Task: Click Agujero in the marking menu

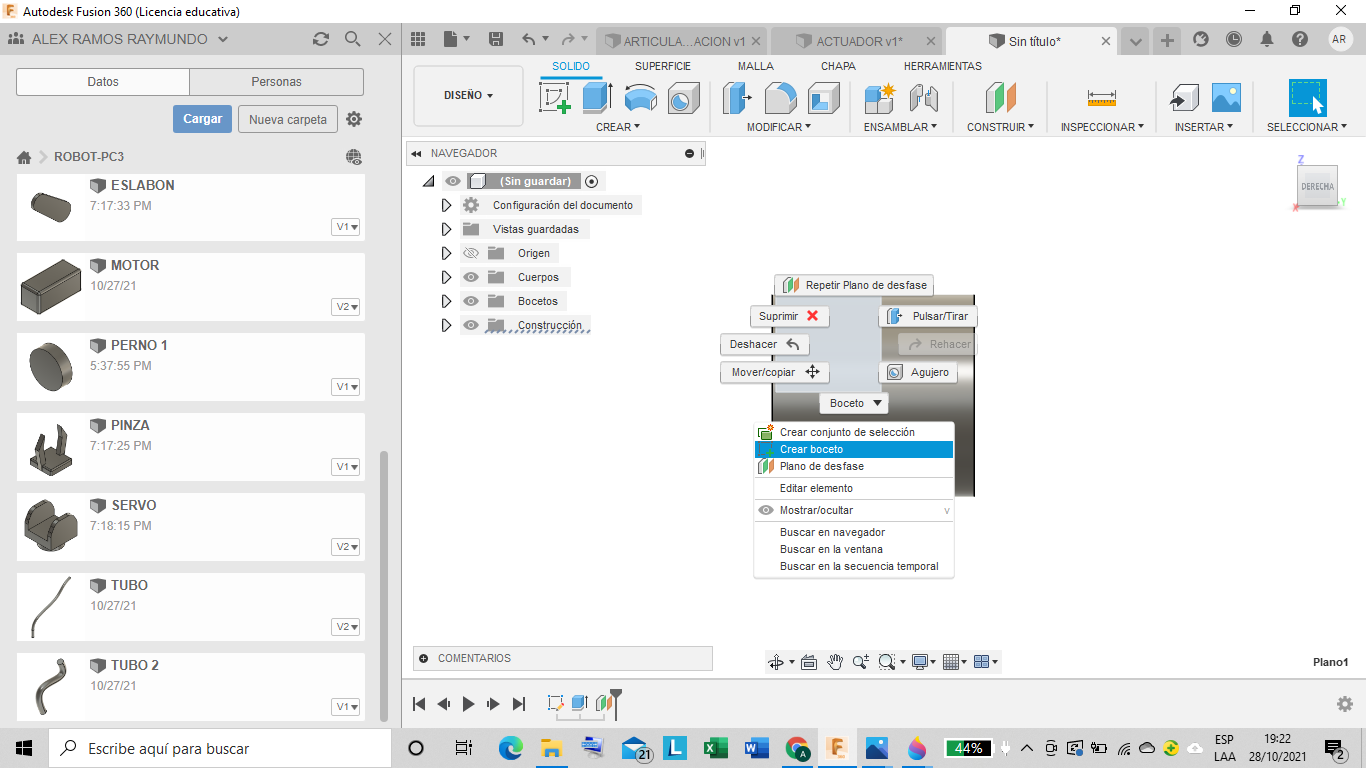Action: coord(917,372)
